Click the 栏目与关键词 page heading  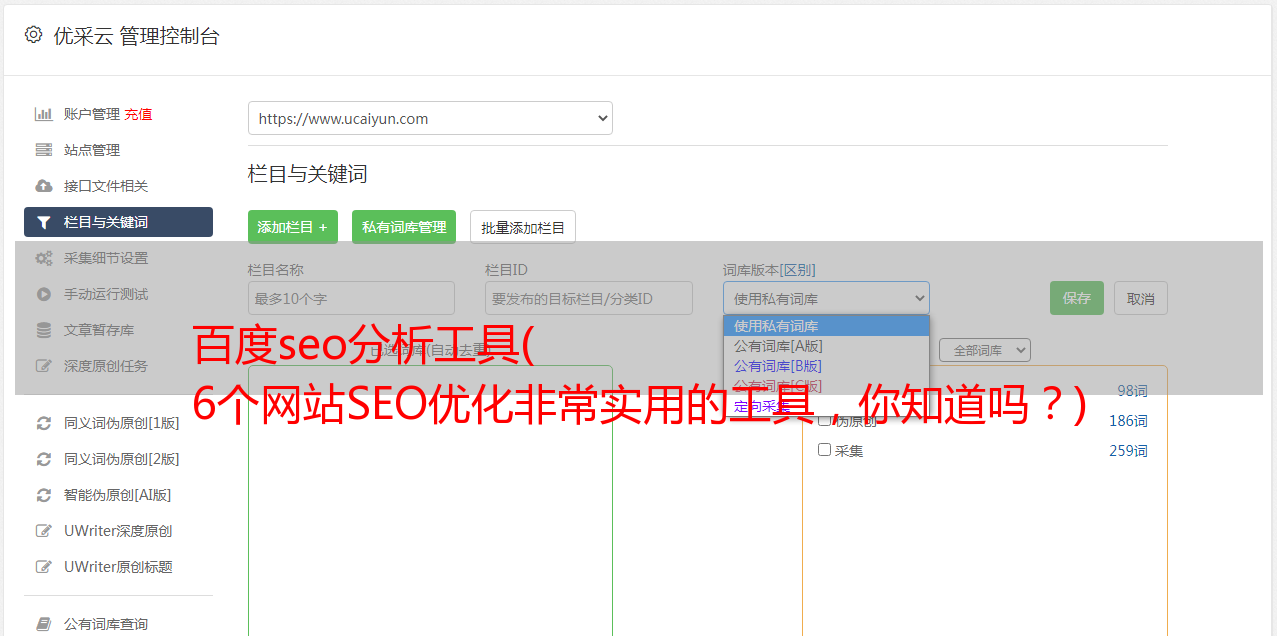308,174
